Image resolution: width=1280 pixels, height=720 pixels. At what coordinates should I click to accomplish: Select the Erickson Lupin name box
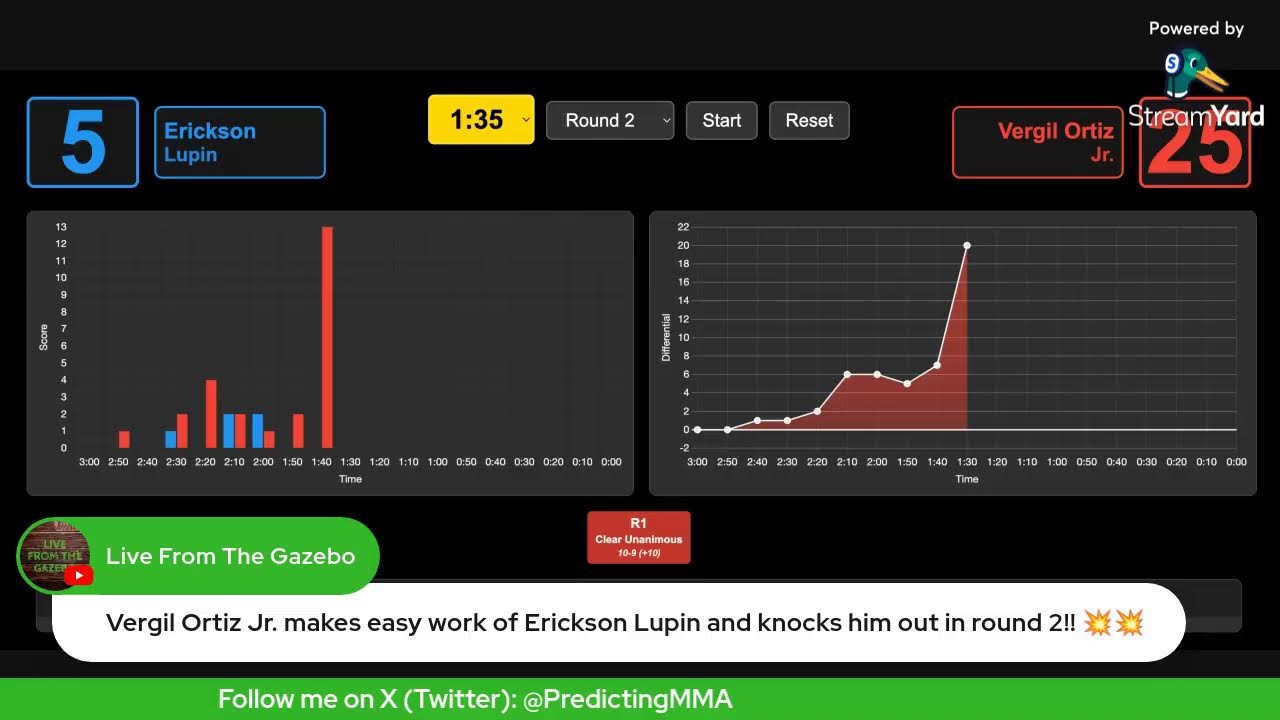[x=240, y=142]
